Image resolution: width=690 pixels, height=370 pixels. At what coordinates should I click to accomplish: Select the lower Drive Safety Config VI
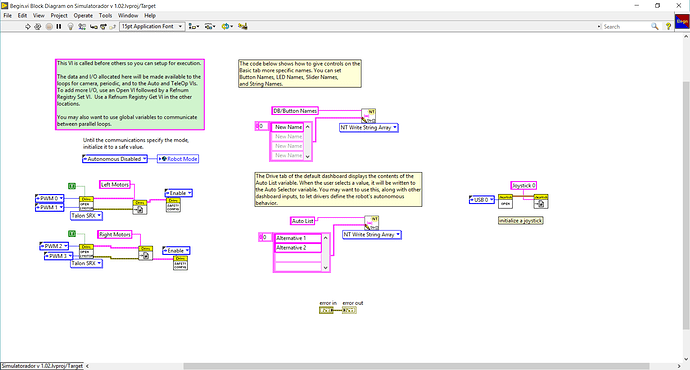pos(180,263)
